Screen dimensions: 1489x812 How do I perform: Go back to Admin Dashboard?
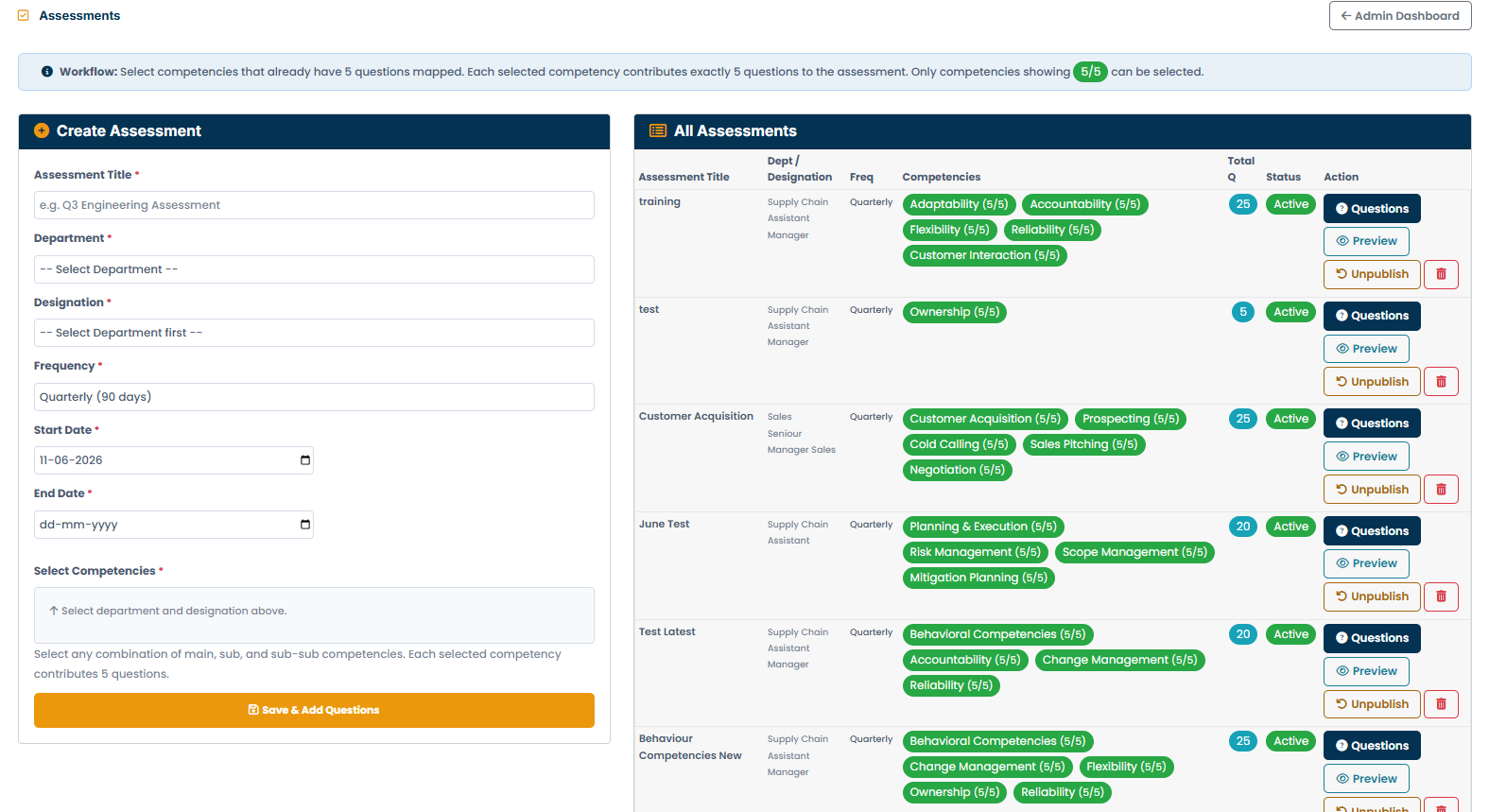[1400, 16]
